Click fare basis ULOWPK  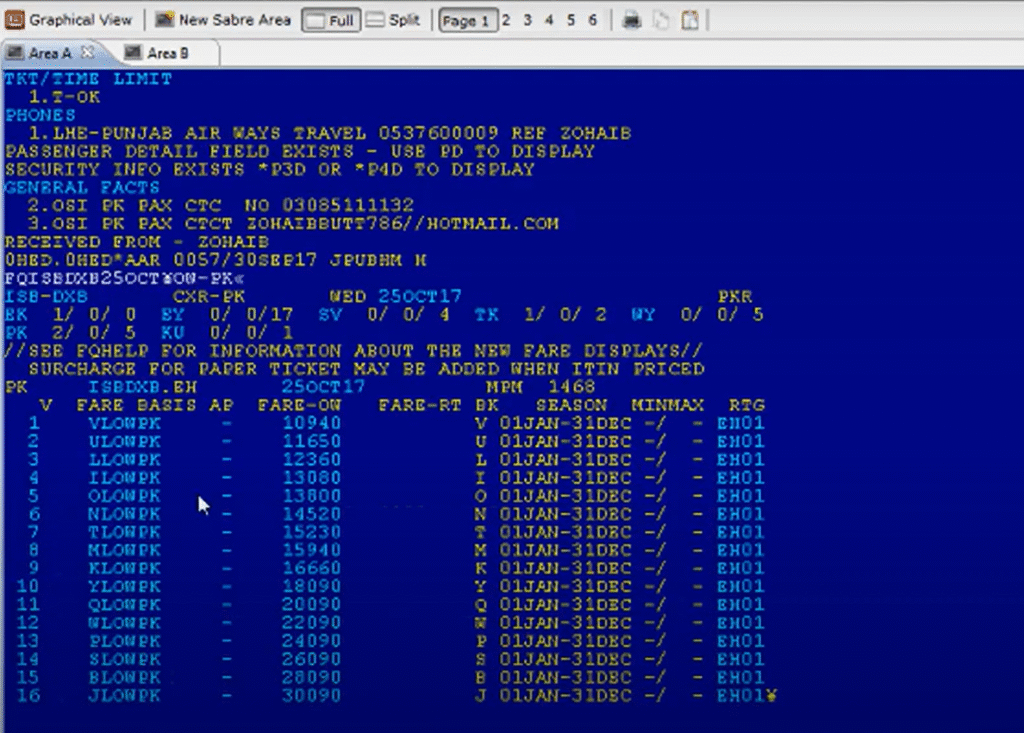point(124,442)
